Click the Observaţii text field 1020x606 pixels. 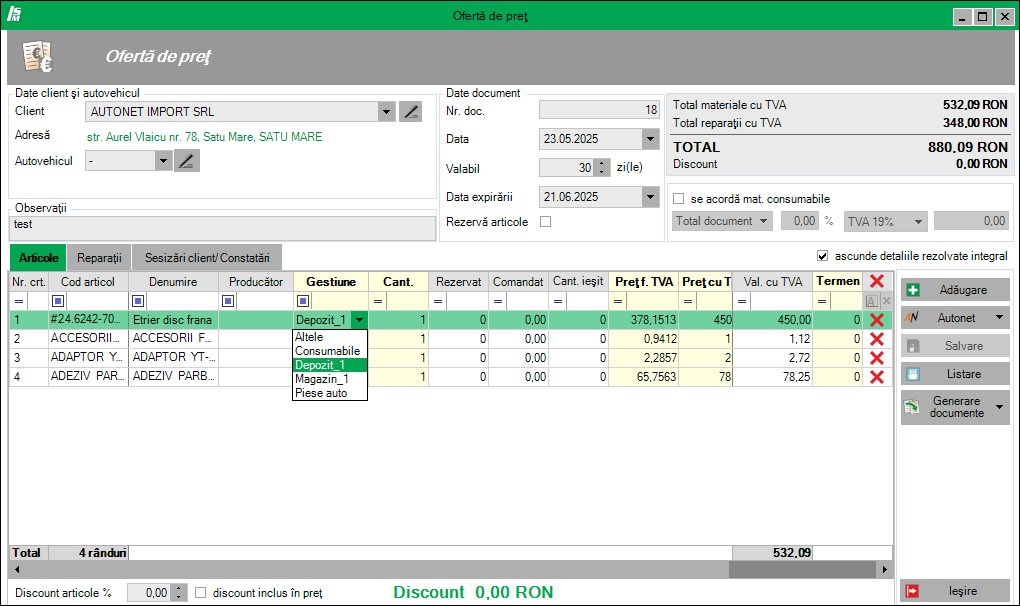(222, 228)
